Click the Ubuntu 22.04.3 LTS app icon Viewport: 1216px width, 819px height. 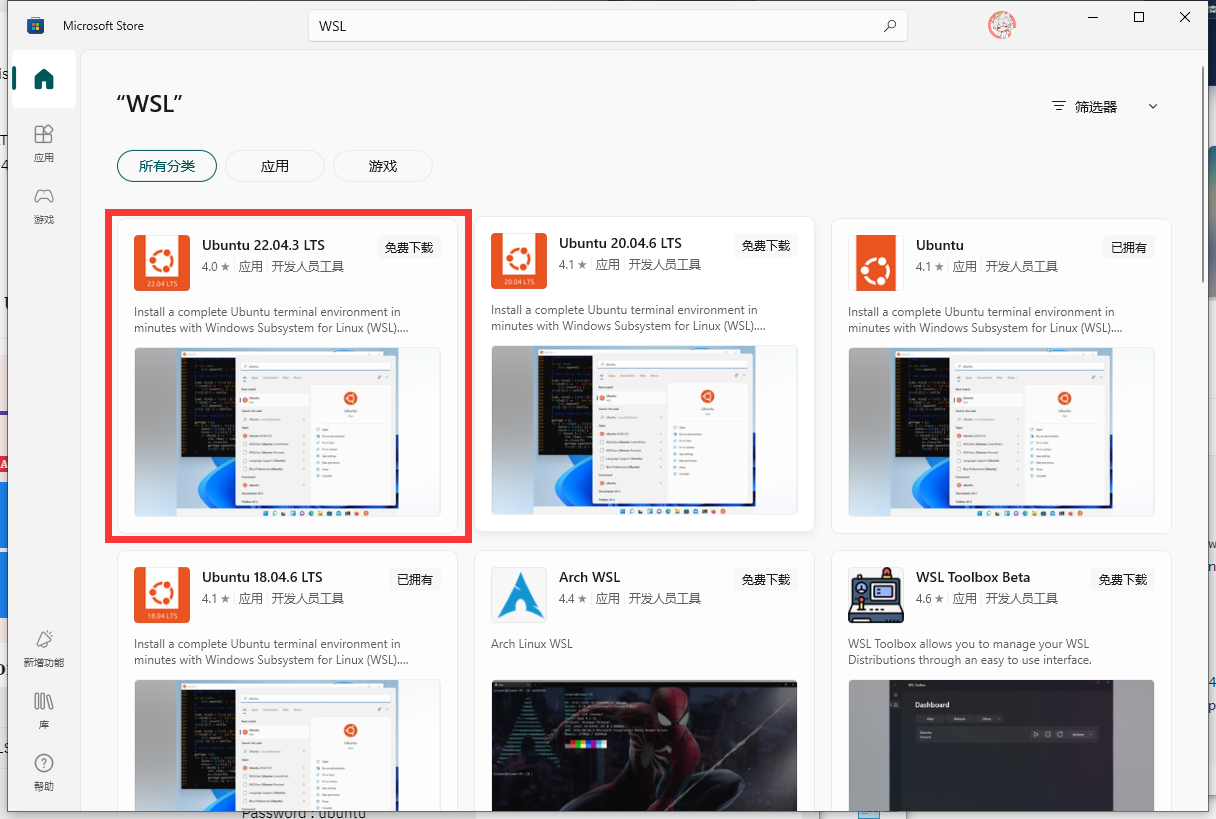[161, 262]
